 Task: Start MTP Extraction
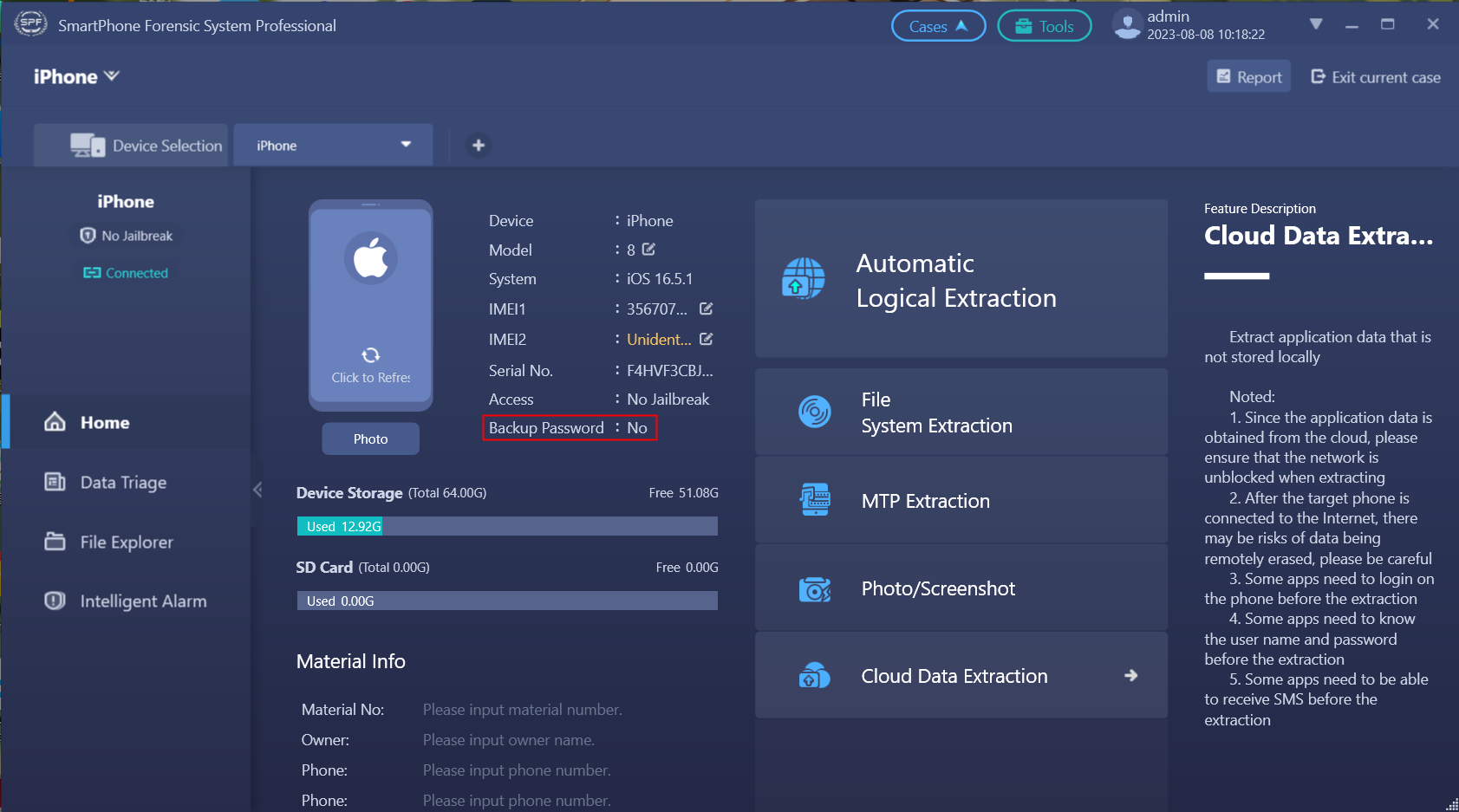coord(961,500)
